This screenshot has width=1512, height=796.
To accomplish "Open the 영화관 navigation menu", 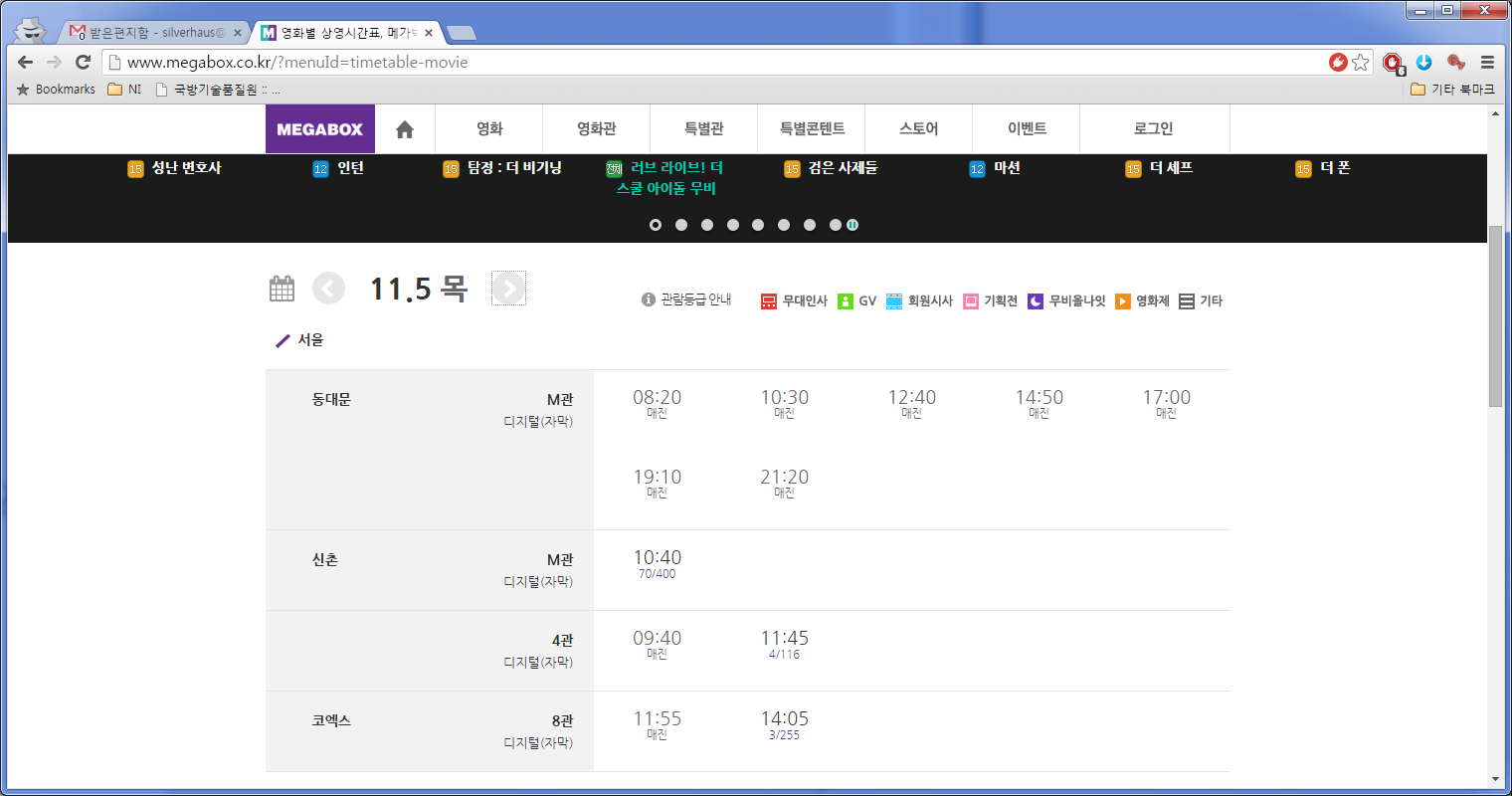I will coord(596,129).
